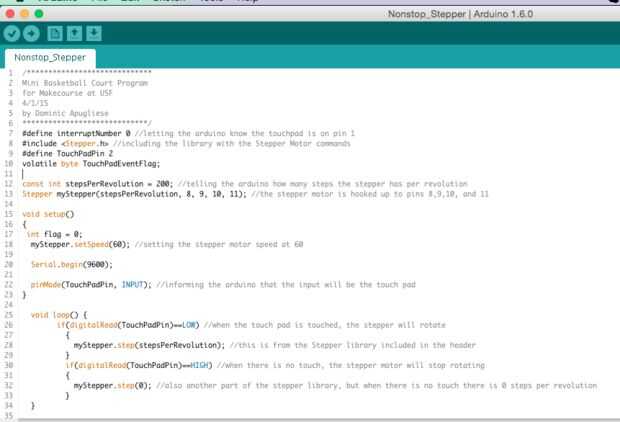Click the comment 'Mini Basketball Court Program'
Screen dimensions: 620x422
[x=85, y=83]
